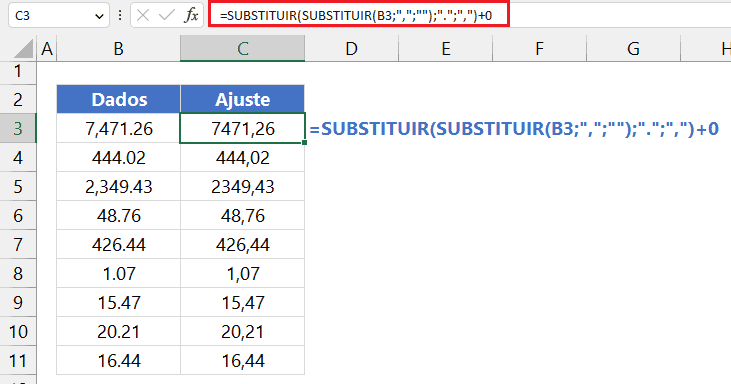This screenshot has width=731, height=384.
Task: Click the Dados header cell
Action: 118,99
